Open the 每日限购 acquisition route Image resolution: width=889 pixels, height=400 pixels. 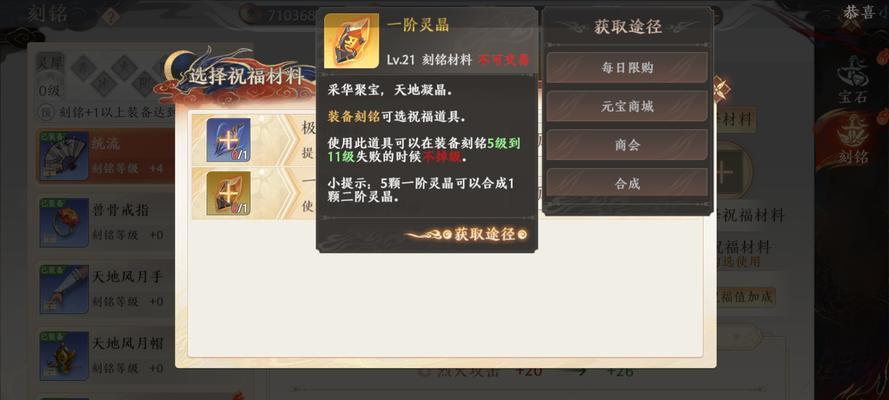[627, 67]
